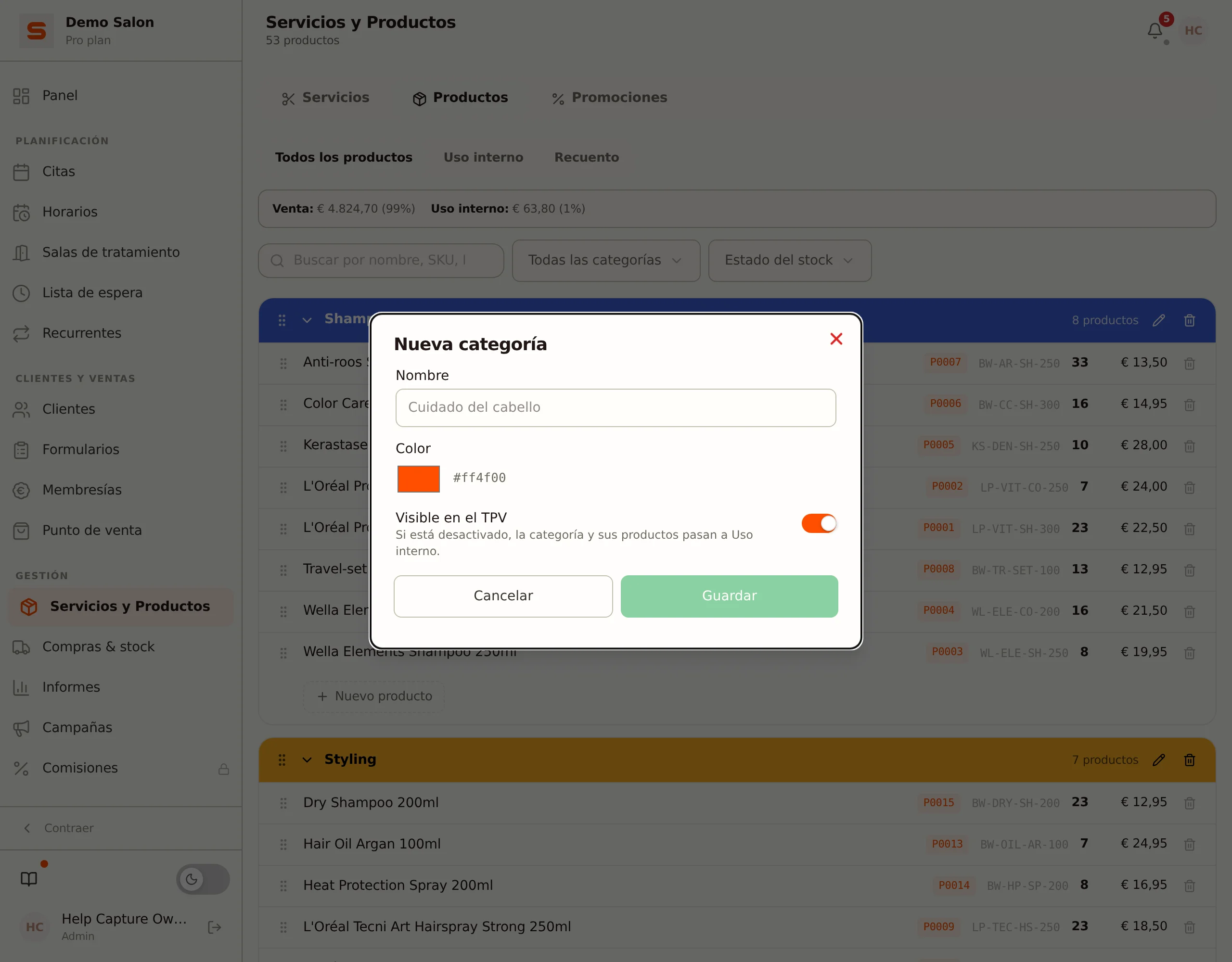Open Punto de venta

click(x=121, y=530)
